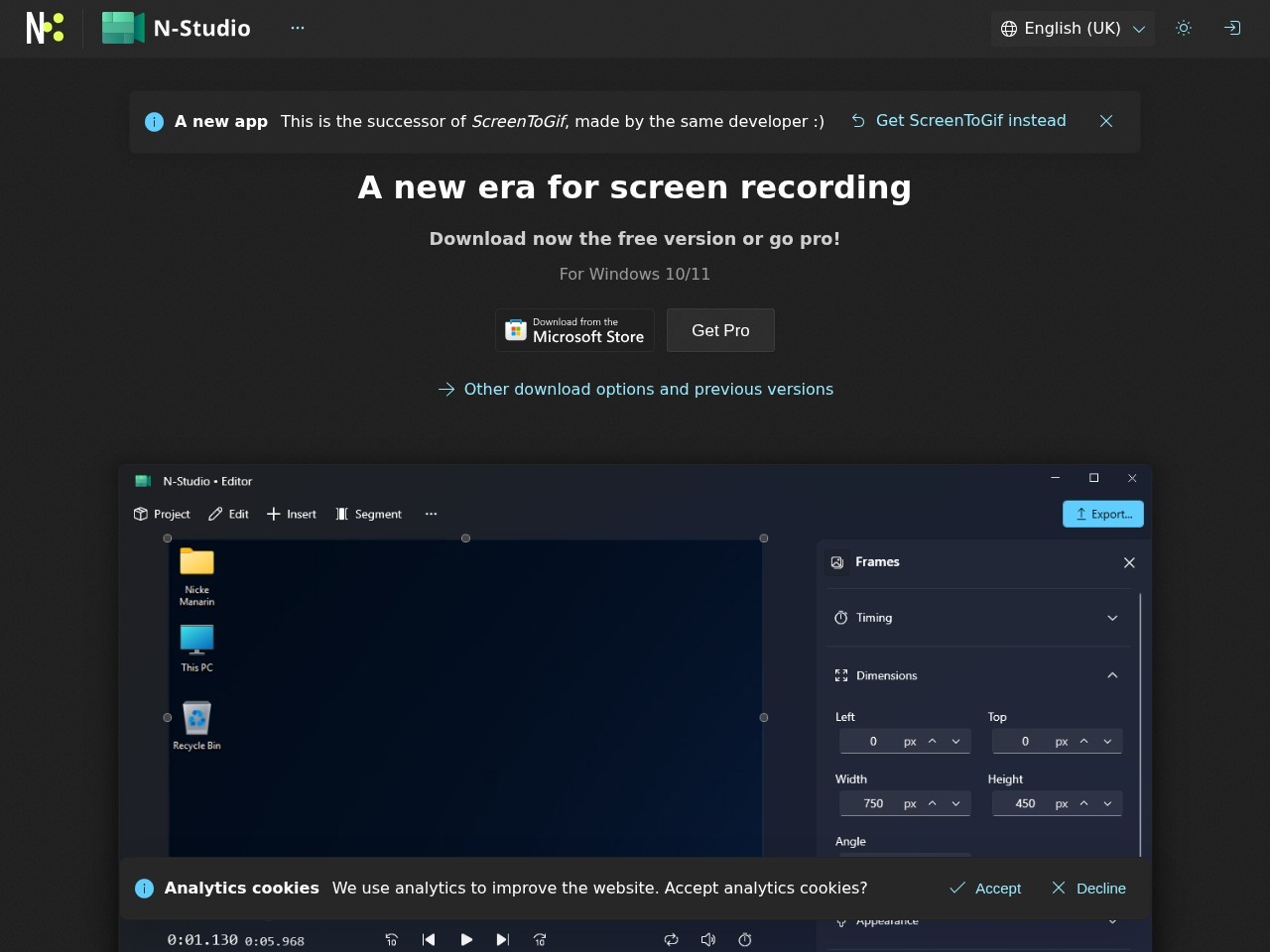Click the N-Studio Editor title bar icon
Screen dimensions: 1270x952
143,481
